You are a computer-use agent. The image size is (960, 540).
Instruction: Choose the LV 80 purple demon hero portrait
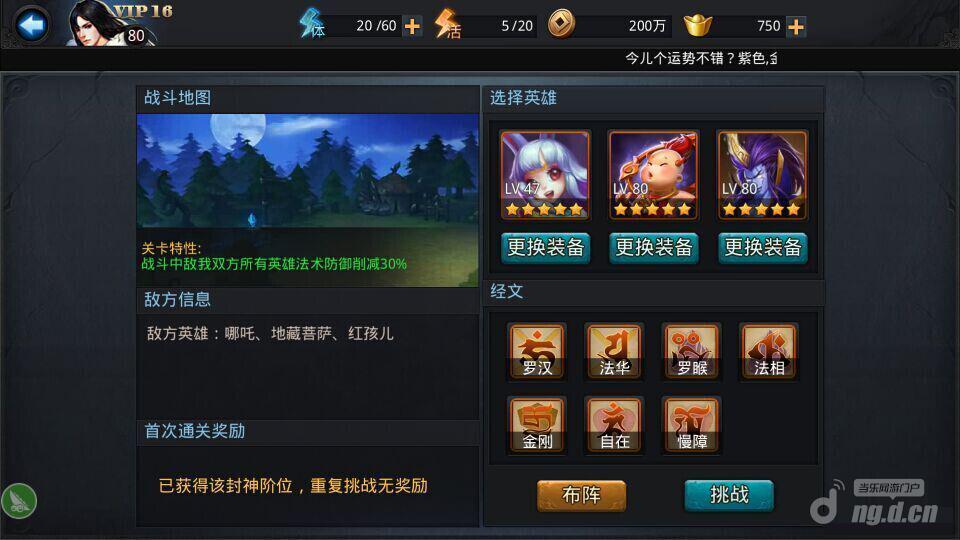762,175
